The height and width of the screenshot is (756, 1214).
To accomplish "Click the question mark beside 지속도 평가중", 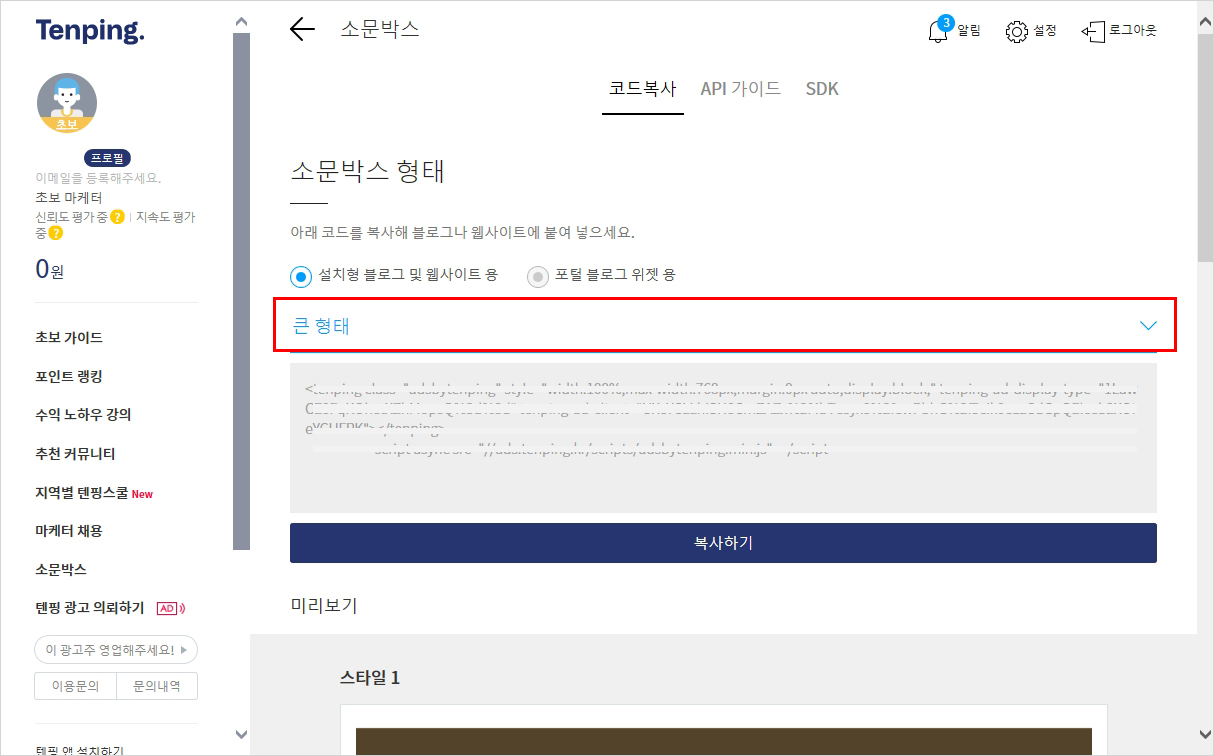I will pos(56,233).
